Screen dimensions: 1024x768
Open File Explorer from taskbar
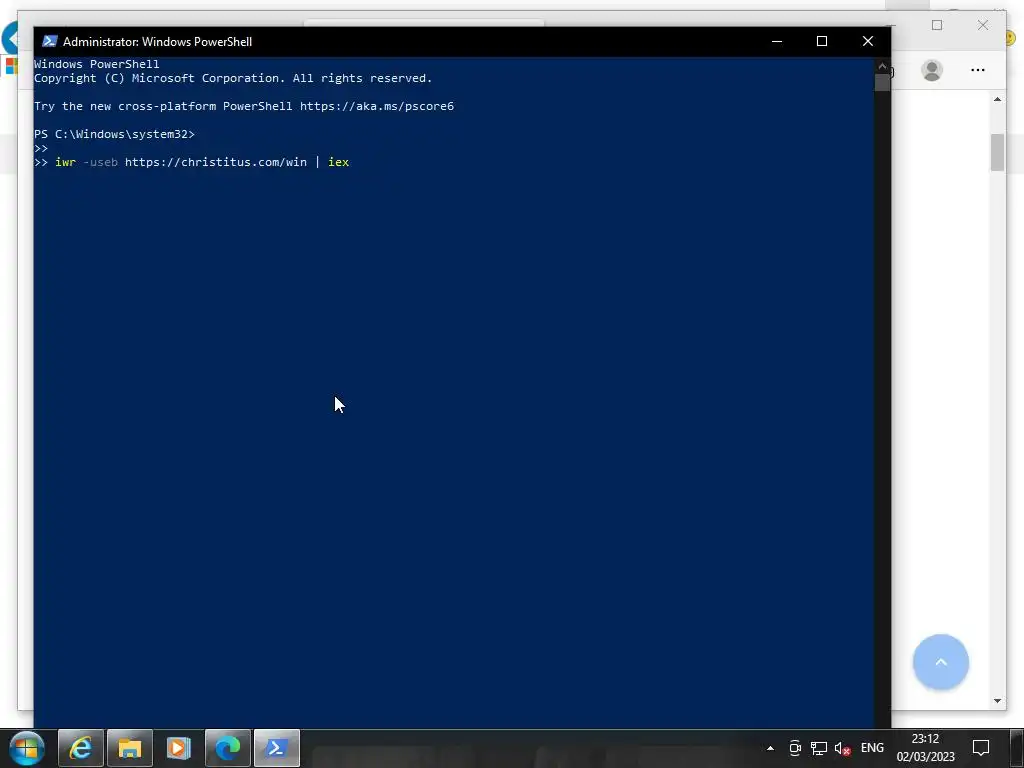tap(130, 748)
